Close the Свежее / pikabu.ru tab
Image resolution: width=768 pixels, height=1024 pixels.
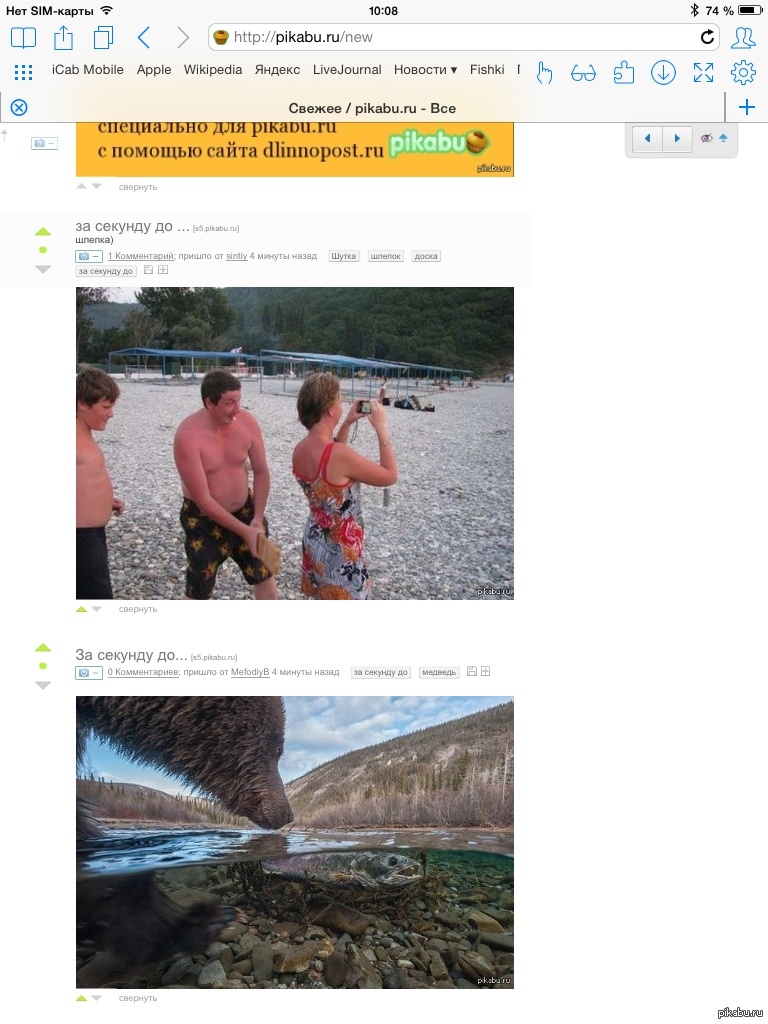[19, 108]
